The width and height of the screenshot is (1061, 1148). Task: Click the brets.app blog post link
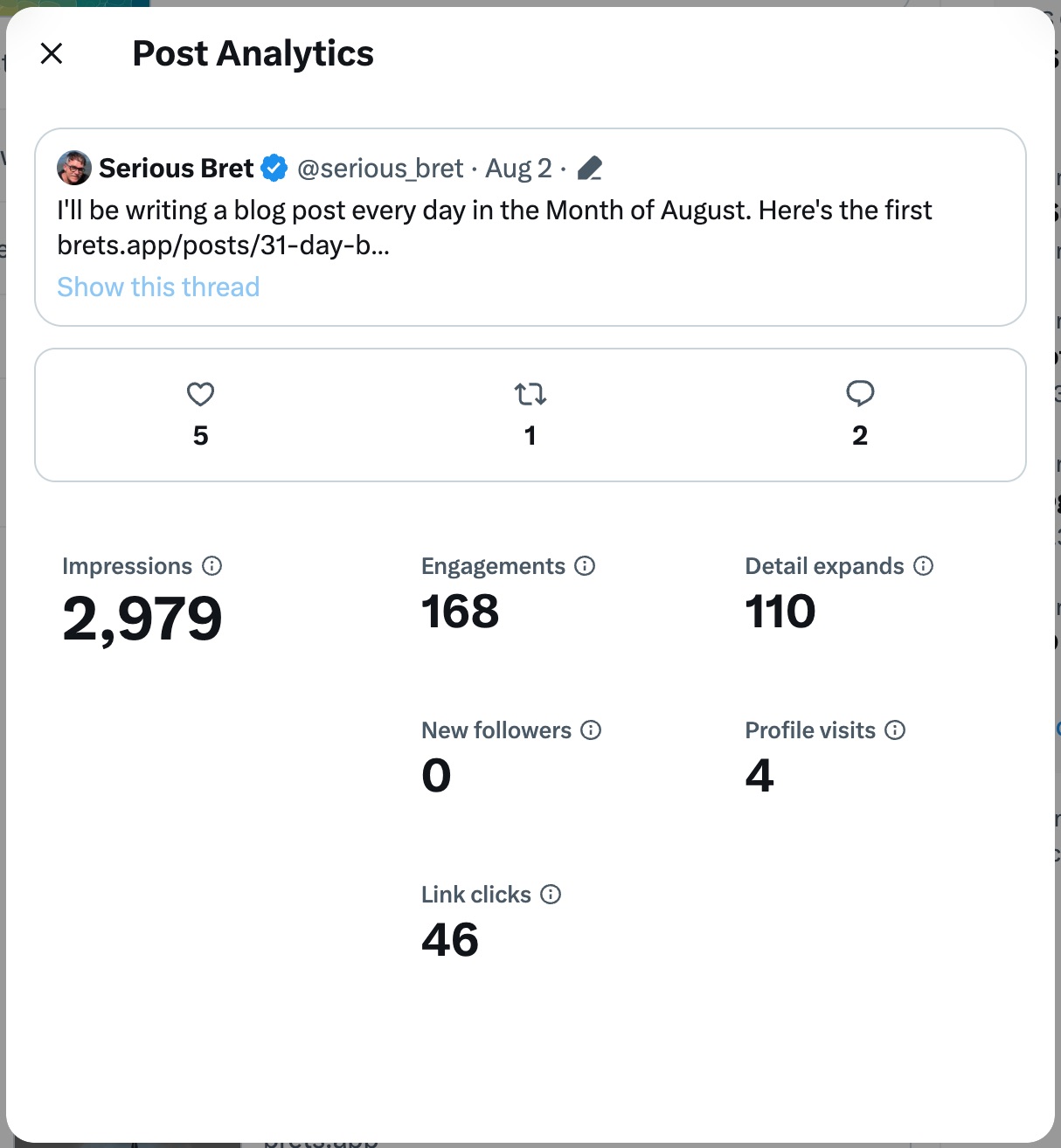tap(223, 246)
